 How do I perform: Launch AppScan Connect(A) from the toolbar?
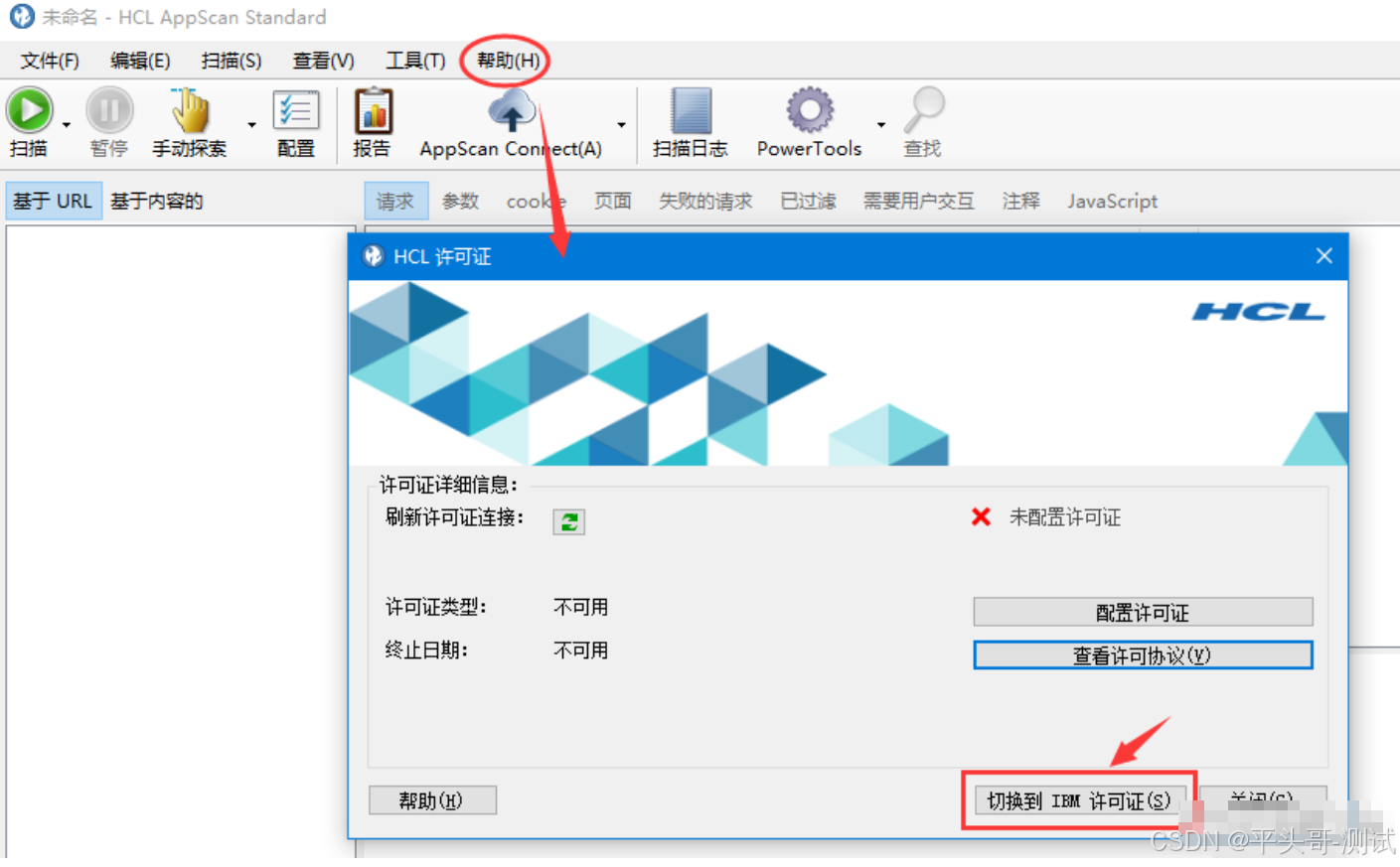point(510,111)
